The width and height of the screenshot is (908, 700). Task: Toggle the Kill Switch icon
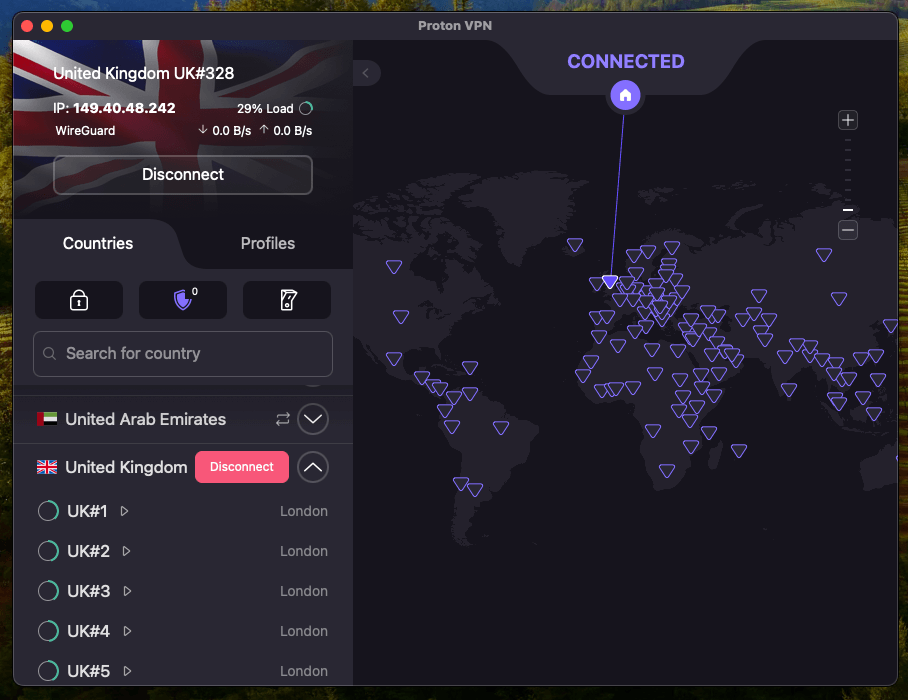(x=287, y=300)
